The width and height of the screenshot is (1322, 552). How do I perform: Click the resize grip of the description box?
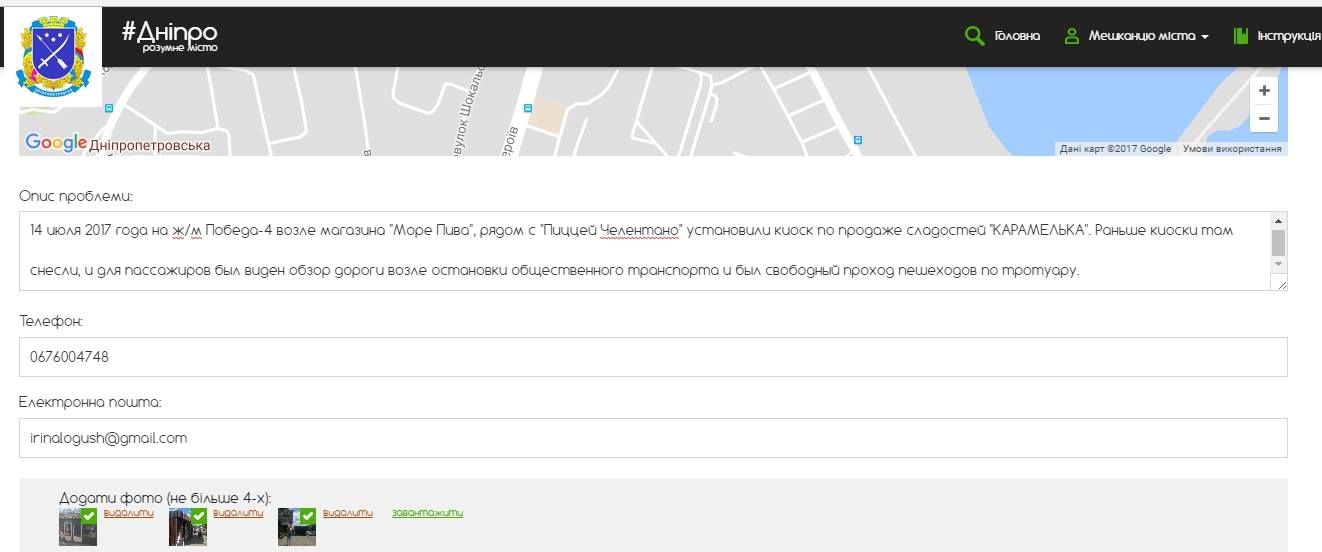pos(1281,284)
